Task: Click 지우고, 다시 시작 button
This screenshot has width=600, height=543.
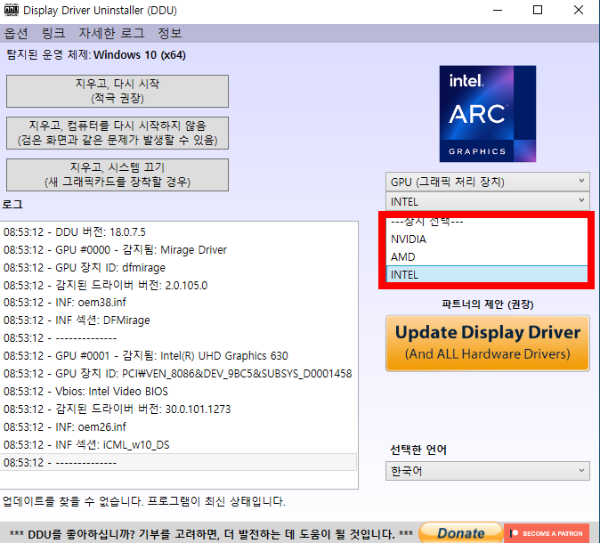Action: (117, 91)
